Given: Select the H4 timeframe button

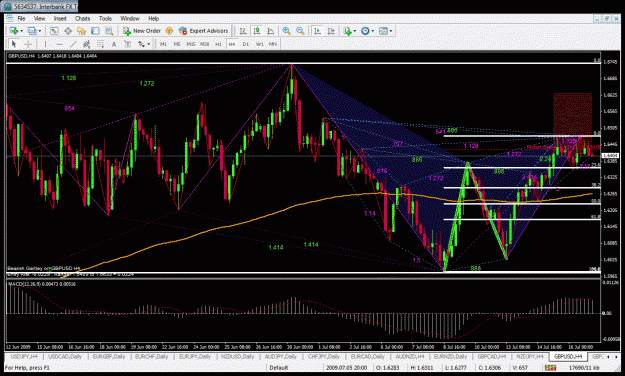Looking at the screenshot, I should point(232,44).
